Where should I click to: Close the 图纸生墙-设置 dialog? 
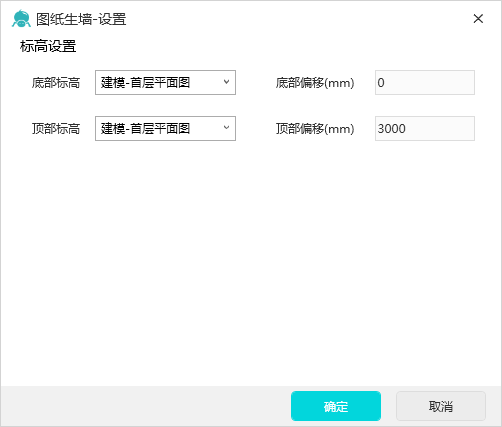(478, 19)
